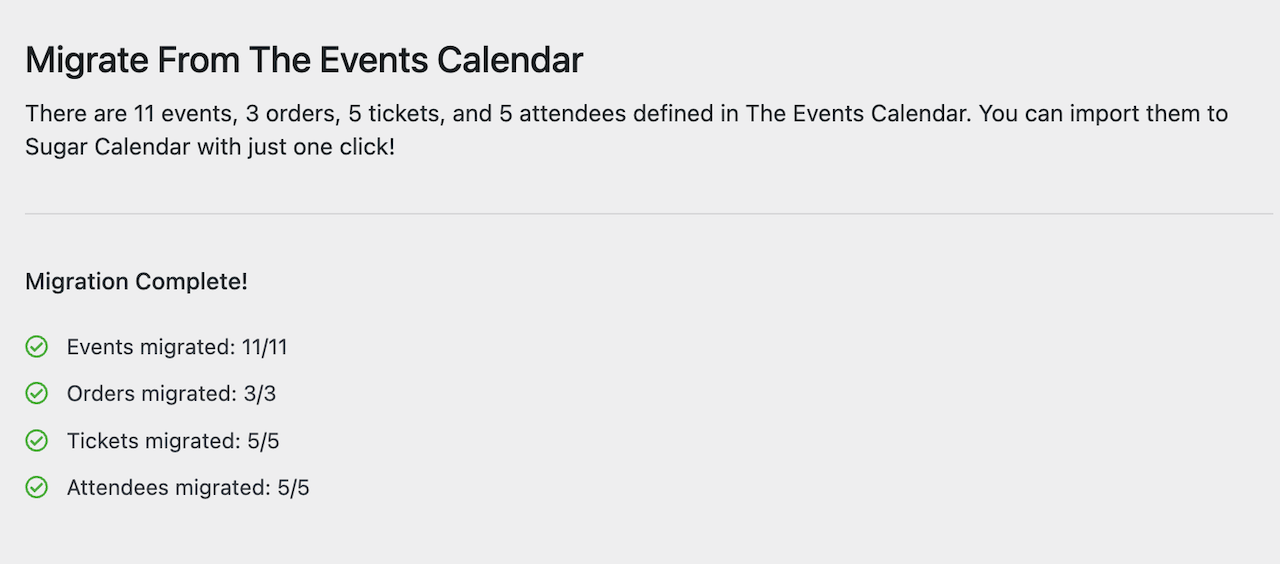Select the "Tickets migrated" status label
The width and height of the screenshot is (1280, 564).
point(151,441)
